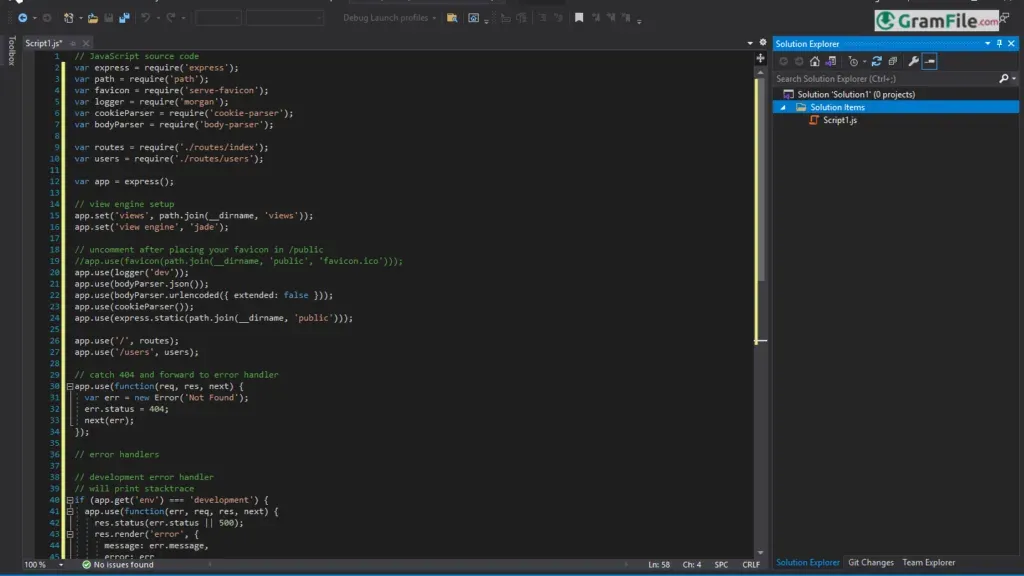This screenshot has height=576, width=1024.
Task: Click the 'Not Found' string on line 31
Action: [x=214, y=398]
